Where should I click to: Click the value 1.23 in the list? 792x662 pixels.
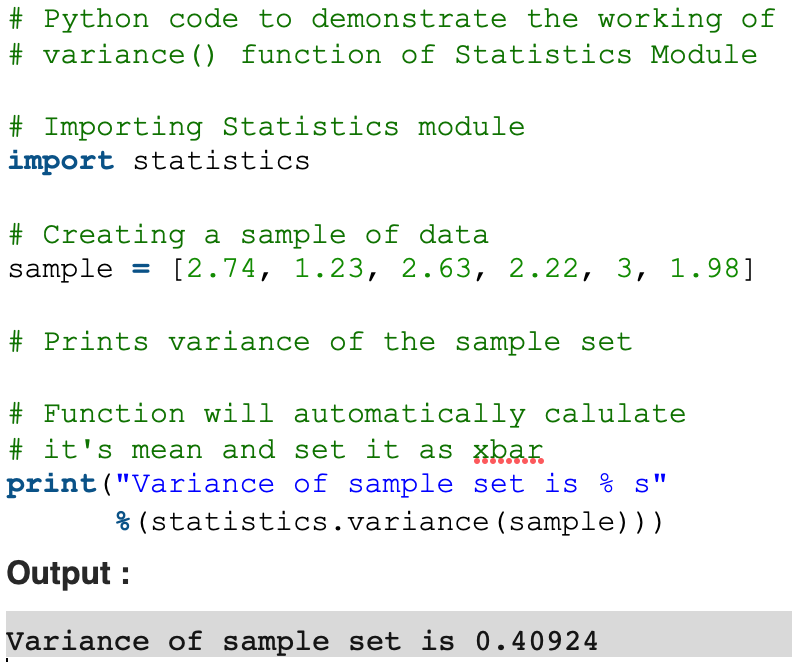pos(328,269)
